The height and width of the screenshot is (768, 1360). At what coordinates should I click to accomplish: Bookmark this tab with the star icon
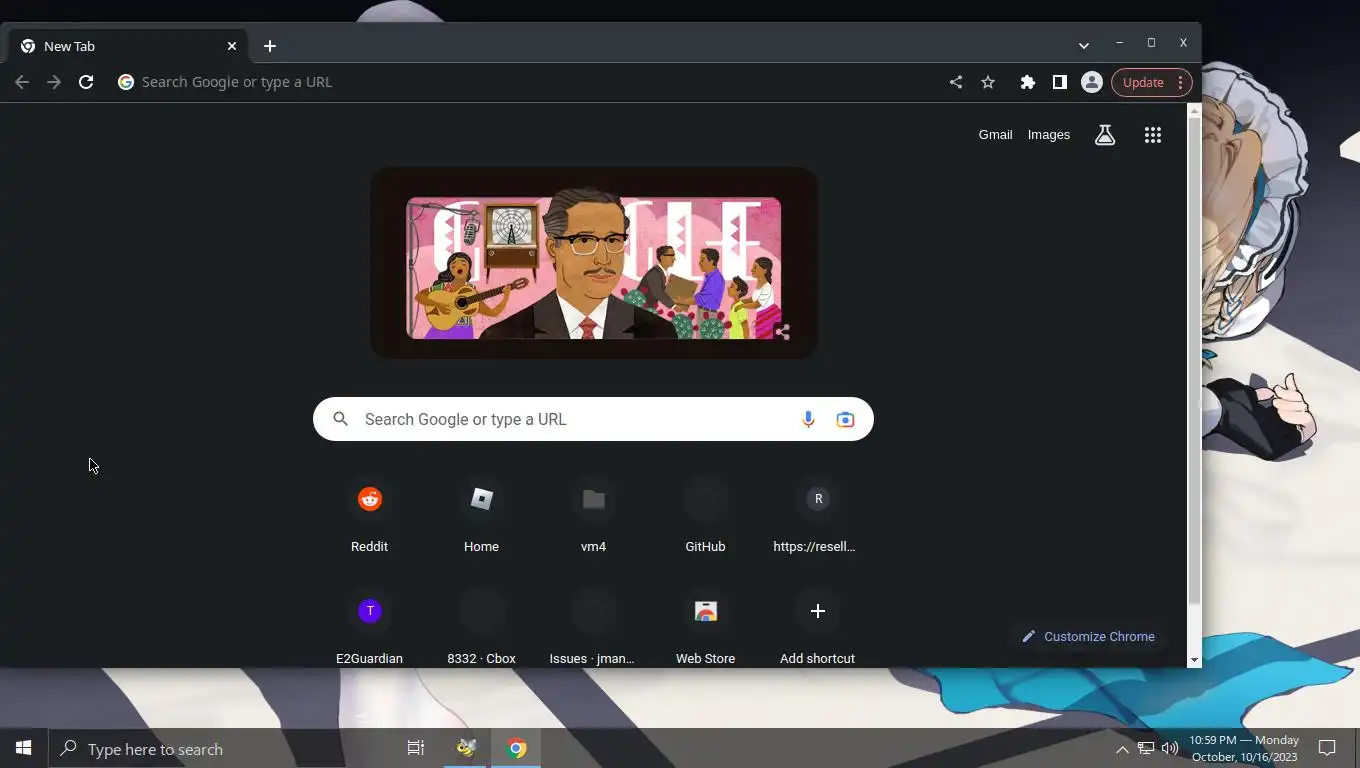988,82
